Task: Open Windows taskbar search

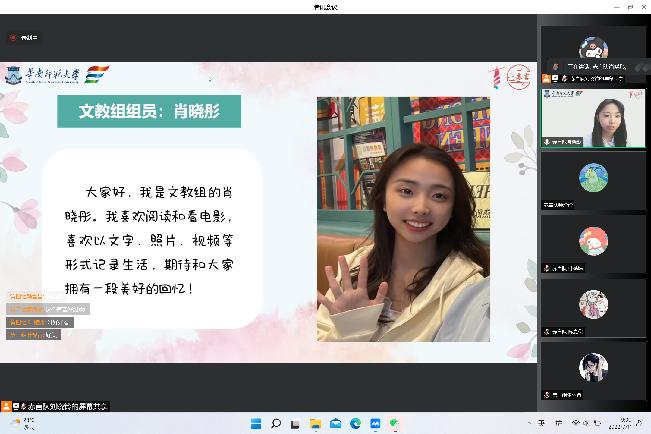Action: [275, 424]
